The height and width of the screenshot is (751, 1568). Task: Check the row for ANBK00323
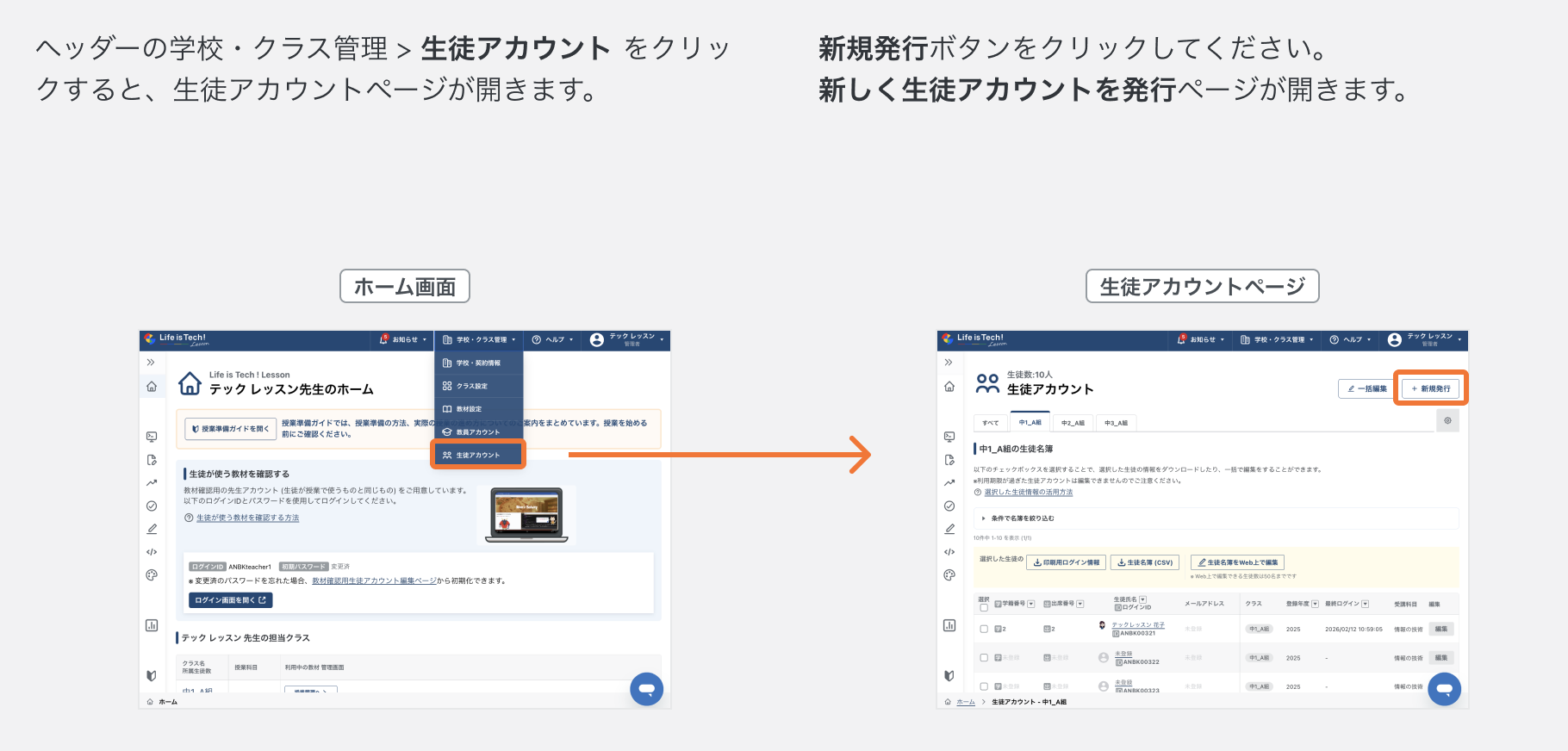click(x=984, y=686)
